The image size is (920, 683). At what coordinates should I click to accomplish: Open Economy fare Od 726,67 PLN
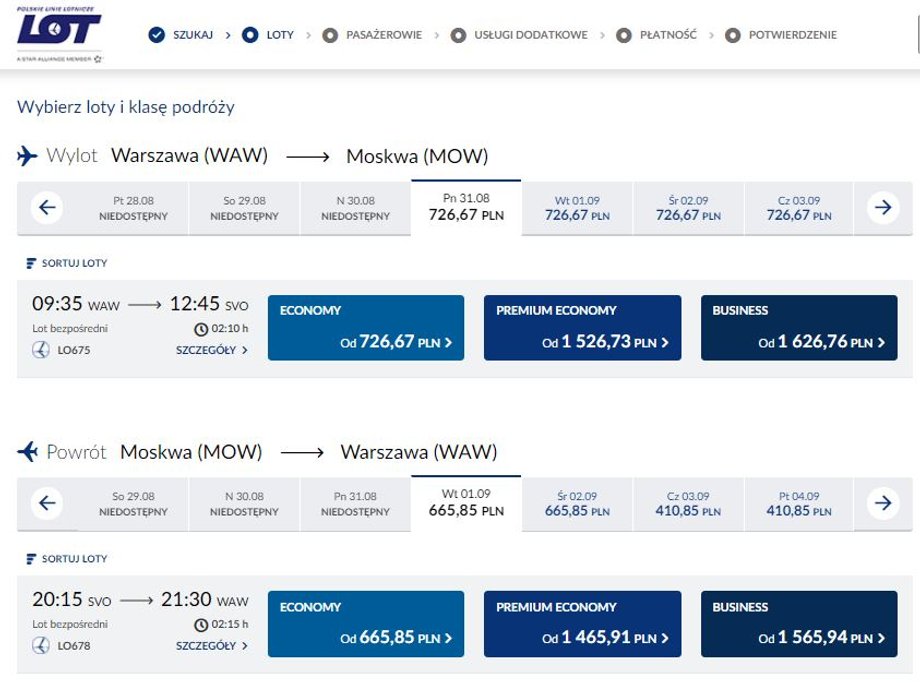point(366,327)
